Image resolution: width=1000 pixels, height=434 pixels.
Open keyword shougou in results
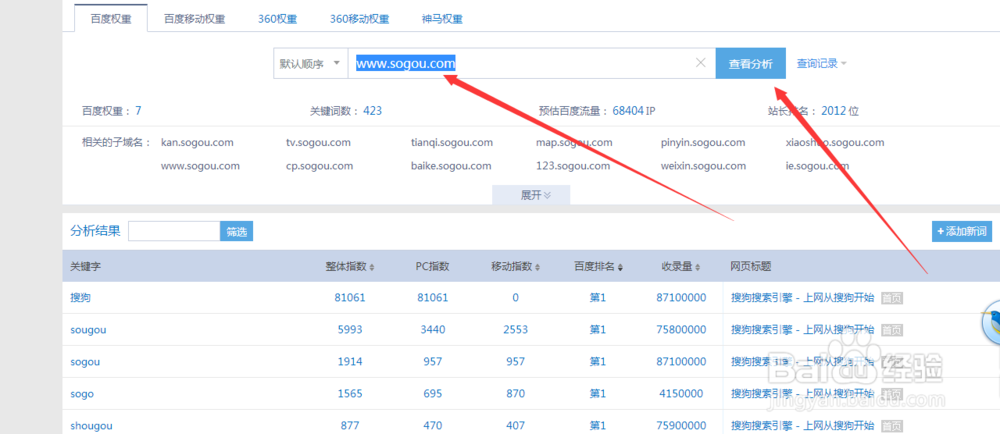click(91, 426)
